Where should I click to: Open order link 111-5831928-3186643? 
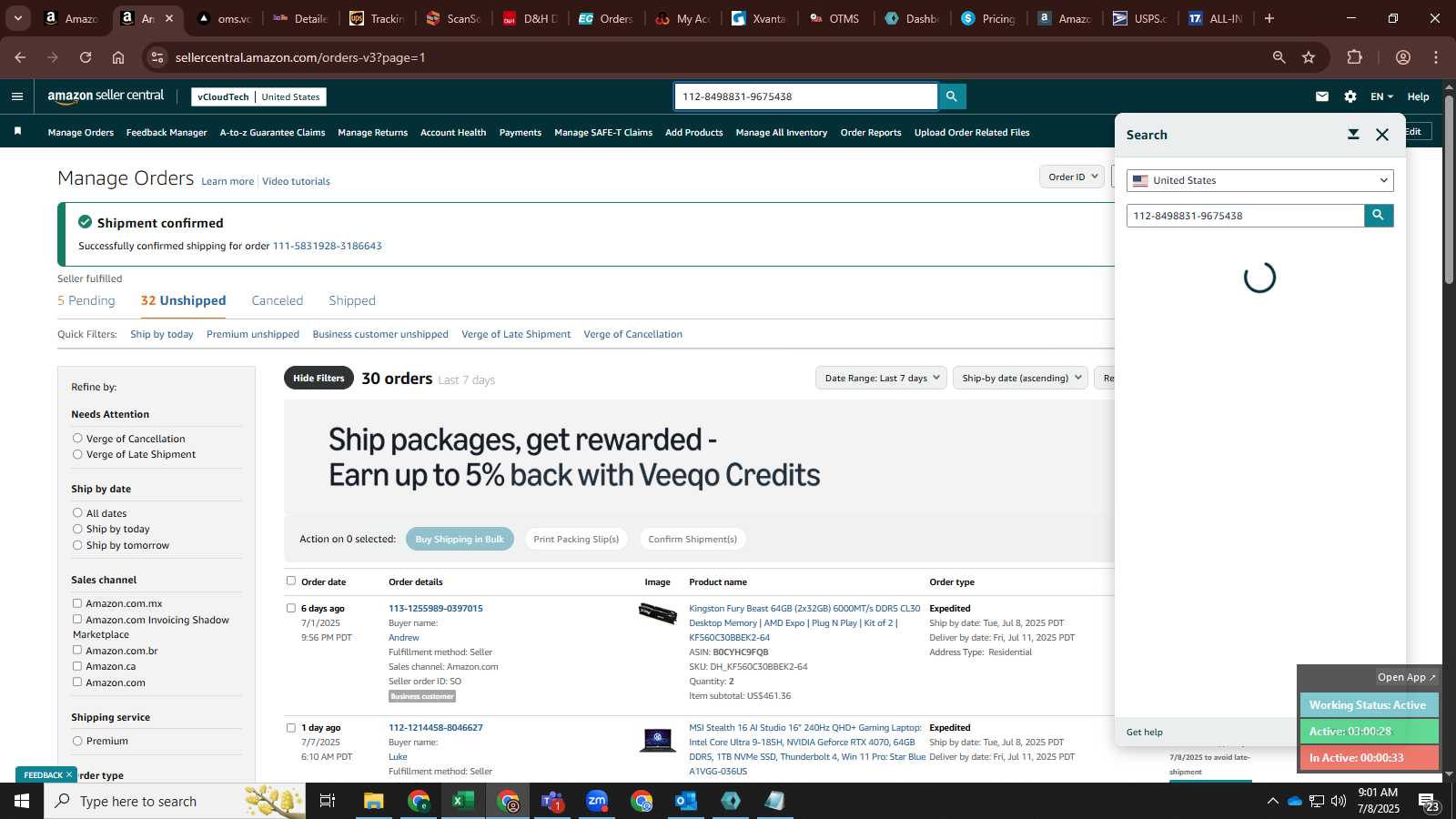pyautogui.click(x=328, y=246)
